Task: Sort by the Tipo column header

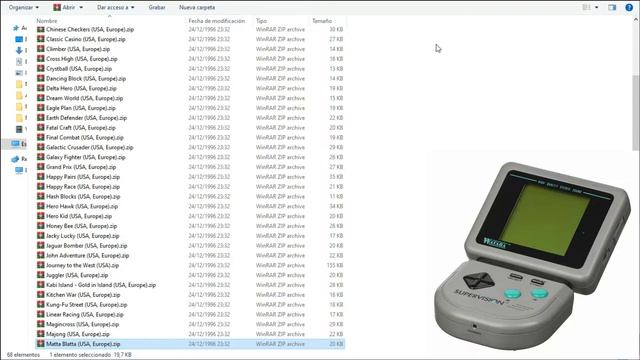Action: 261,21
